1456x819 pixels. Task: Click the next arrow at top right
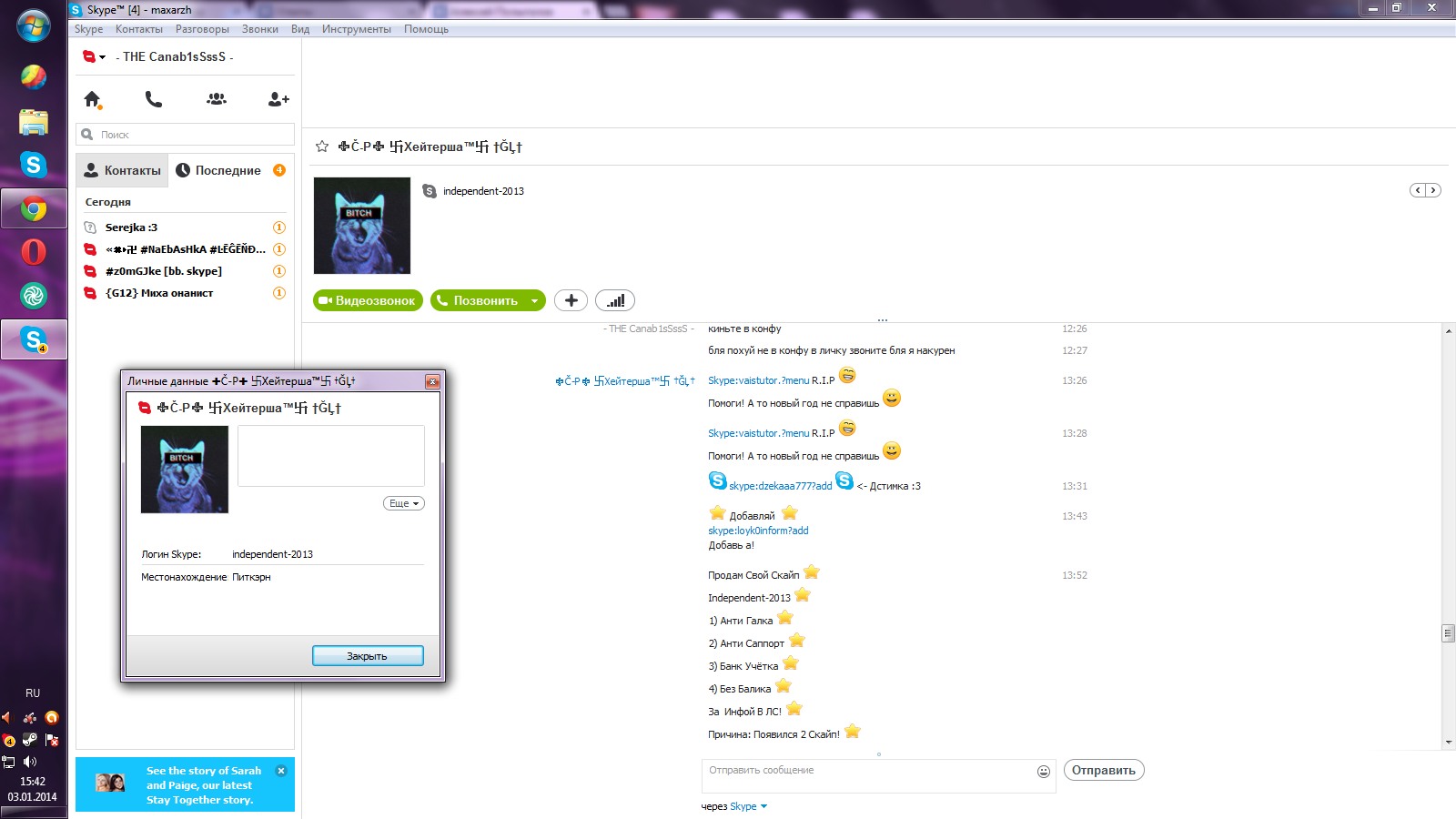pyautogui.click(x=1433, y=190)
